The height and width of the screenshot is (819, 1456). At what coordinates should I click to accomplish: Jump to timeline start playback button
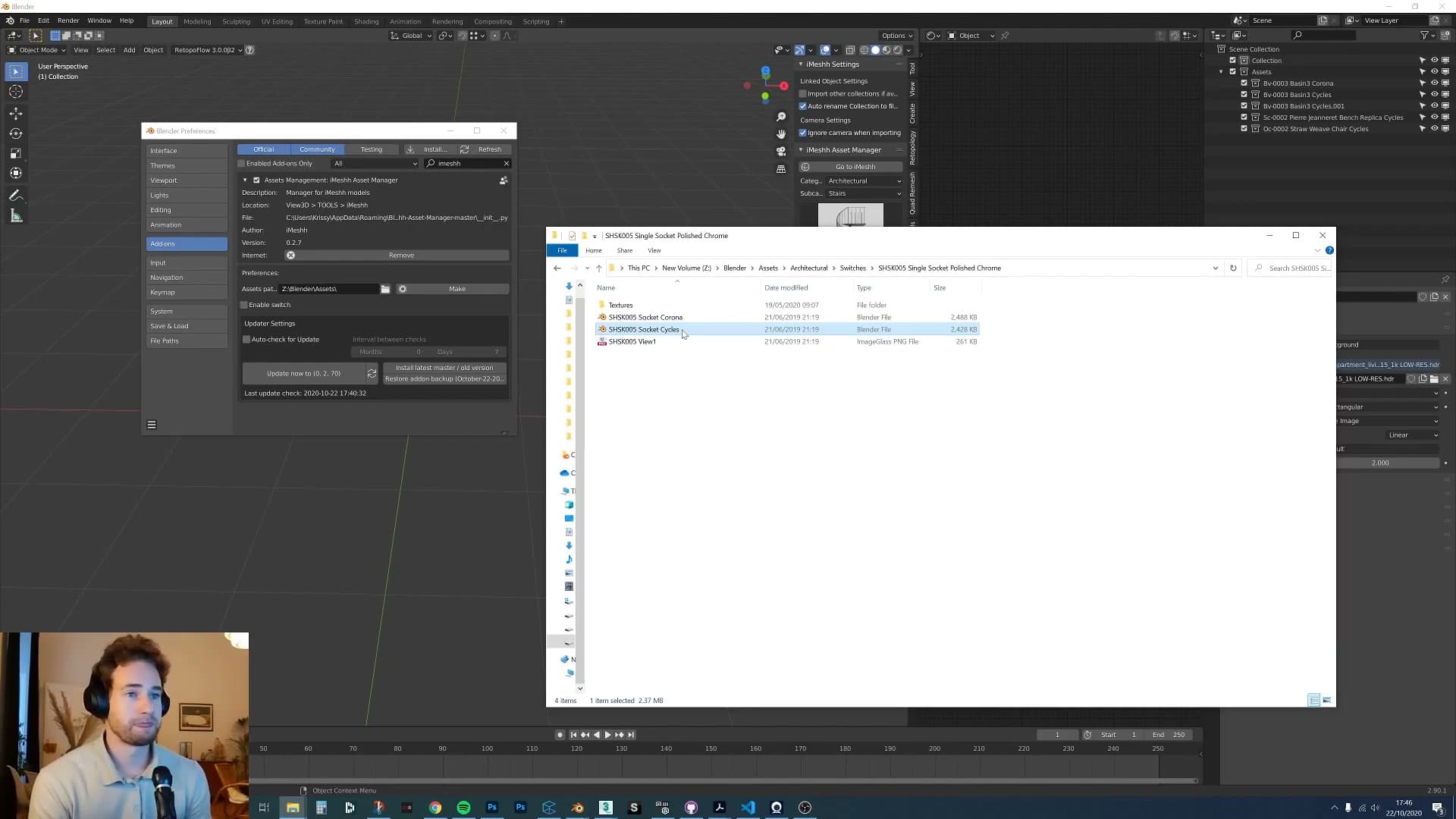coord(573,735)
